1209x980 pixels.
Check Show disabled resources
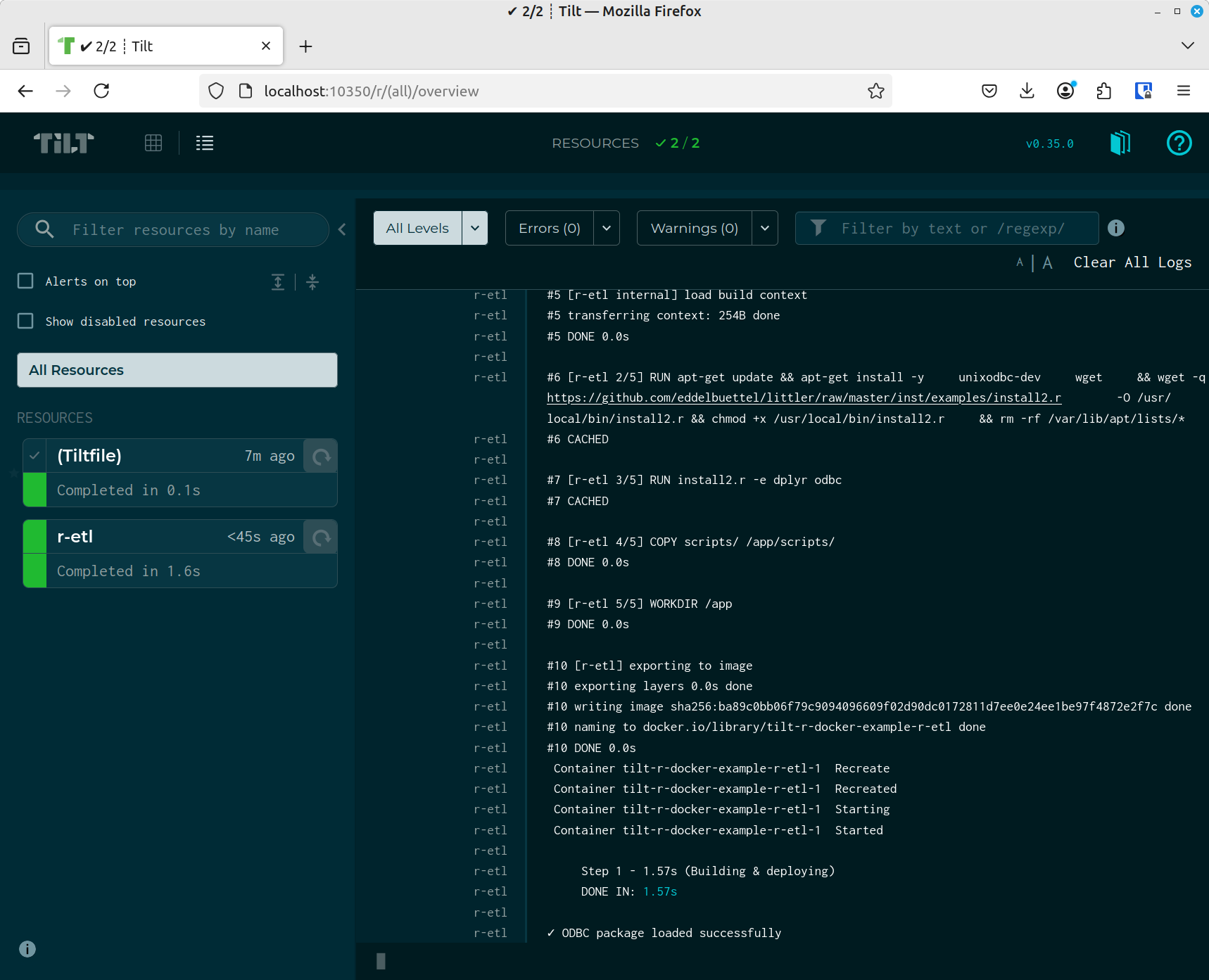pos(25,321)
